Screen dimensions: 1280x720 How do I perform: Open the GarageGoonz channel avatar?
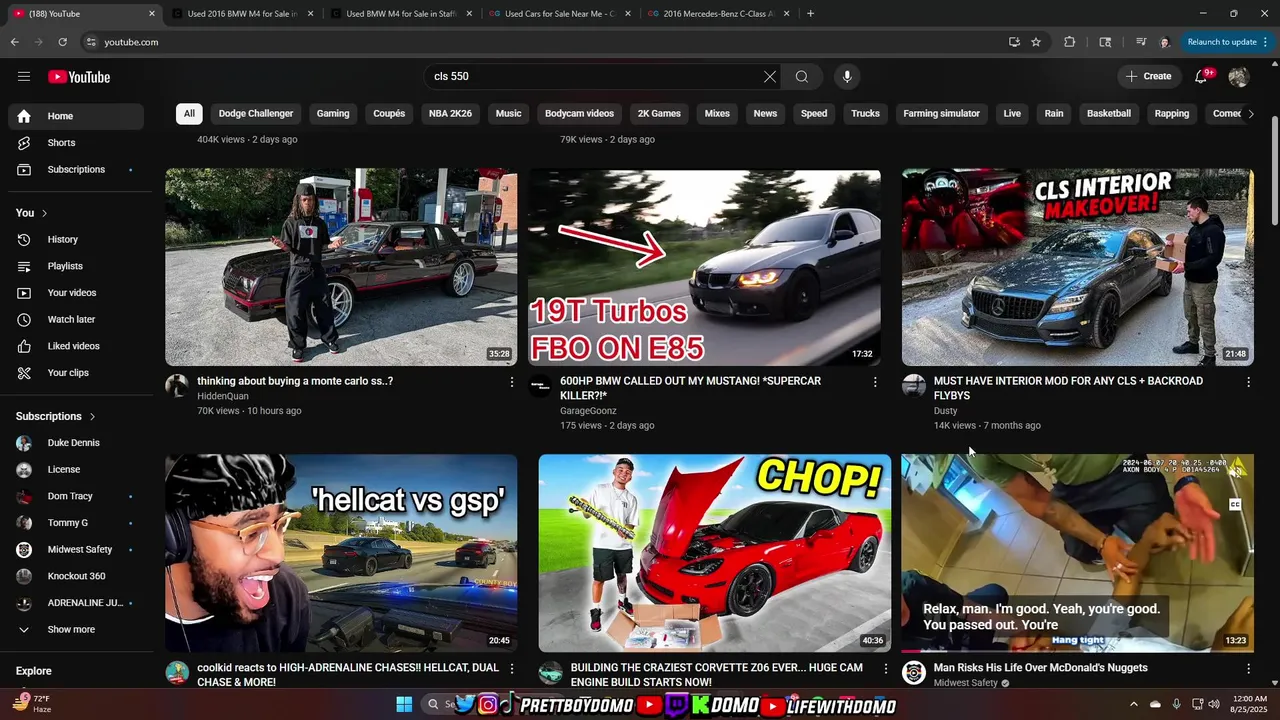click(540, 386)
